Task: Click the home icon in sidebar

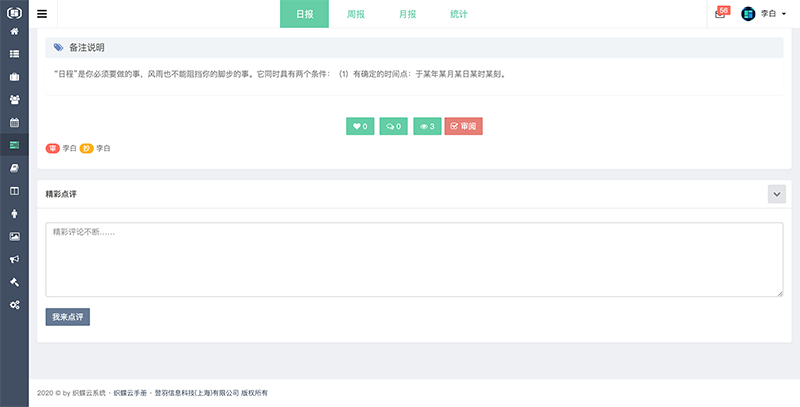Action: [14, 31]
